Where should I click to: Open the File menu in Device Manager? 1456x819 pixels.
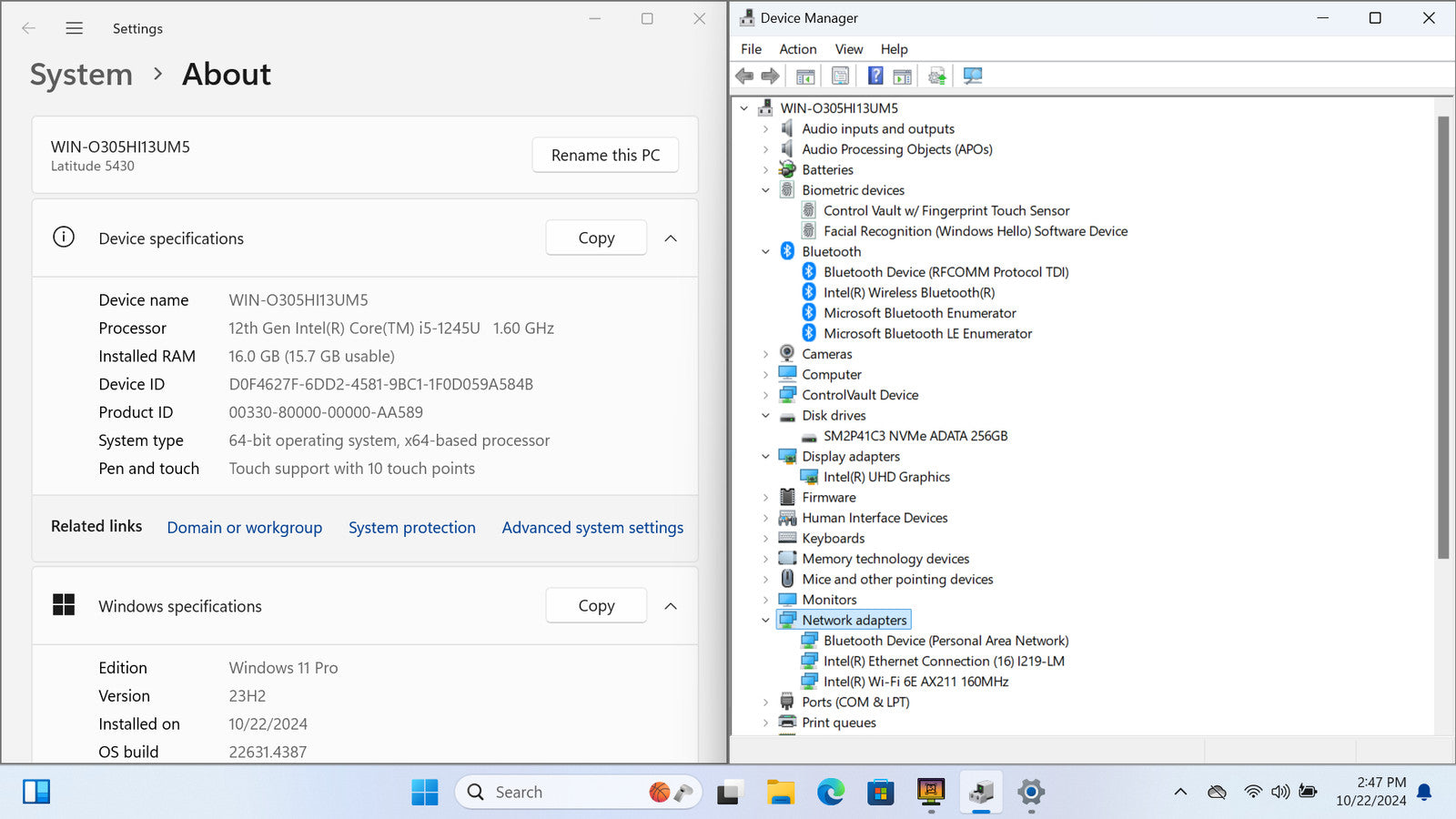(751, 49)
